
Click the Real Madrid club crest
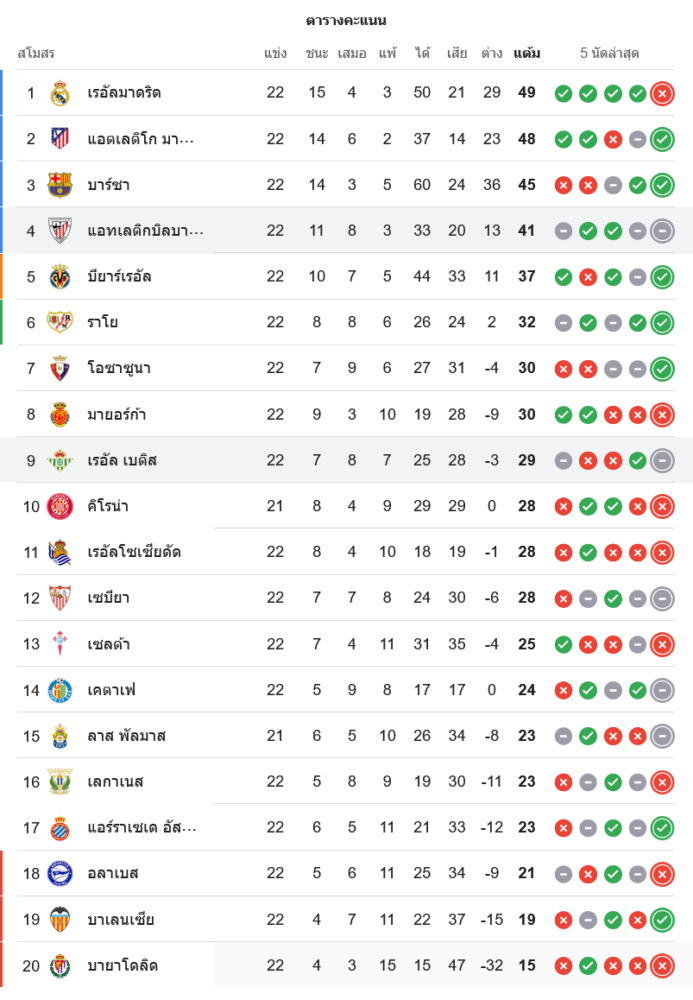60,93
